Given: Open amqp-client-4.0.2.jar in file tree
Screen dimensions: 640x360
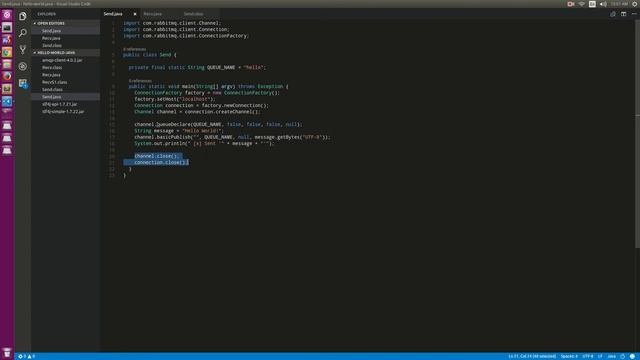Looking at the screenshot, I should coord(65,60).
